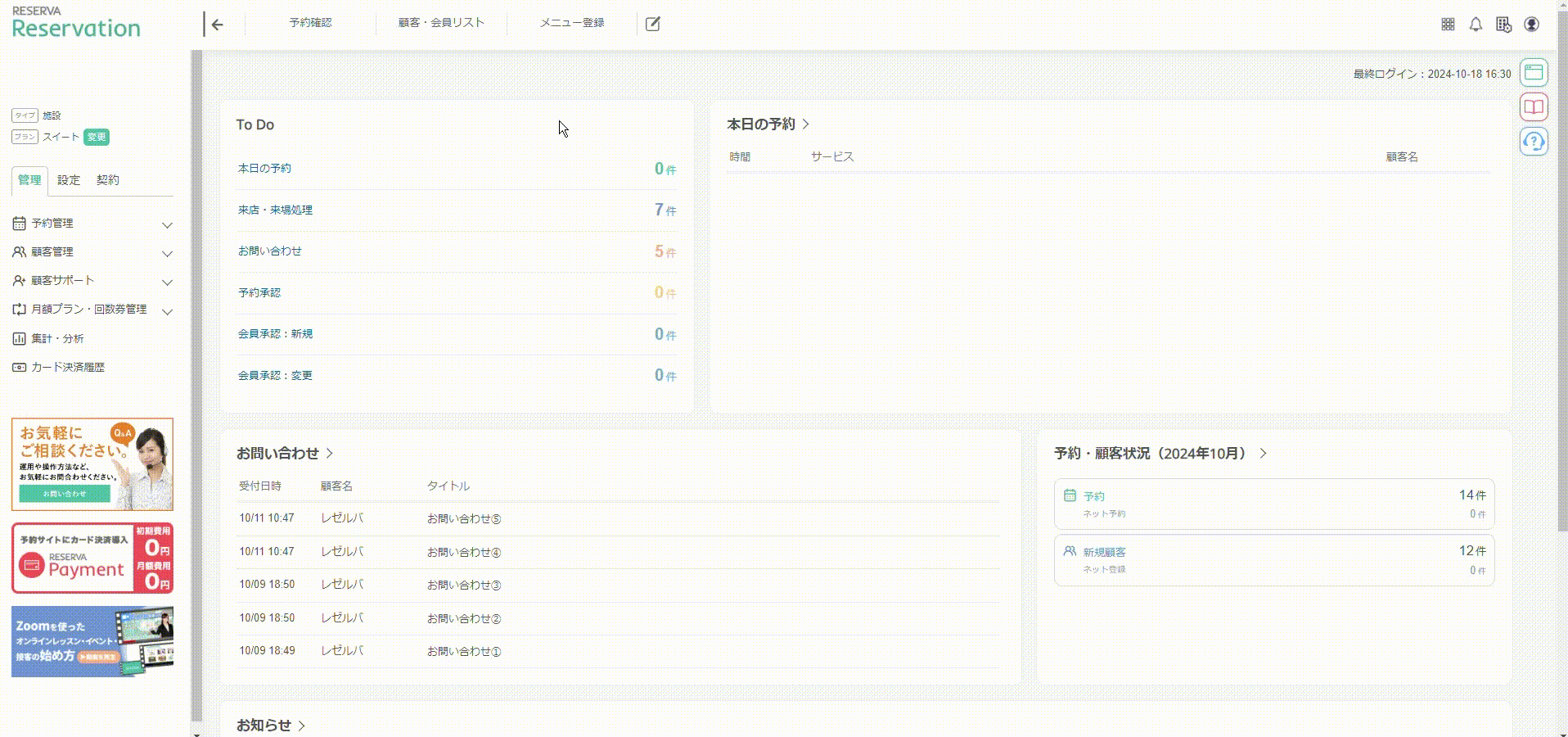Expand 月額プラン・回数券管理 menu
1568x737 pixels.
point(92,310)
